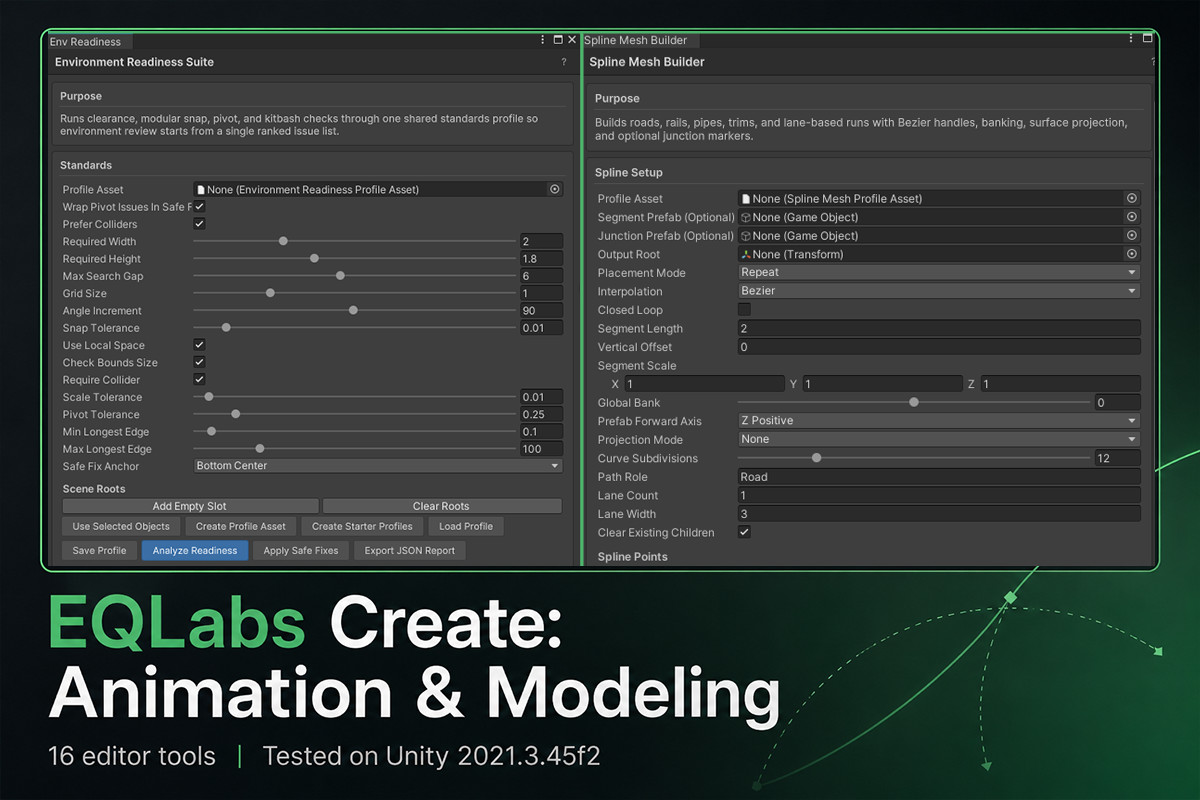The width and height of the screenshot is (1200, 800).
Task: Click the Segment Prefab game object cube icon
Action: point(745,217)
